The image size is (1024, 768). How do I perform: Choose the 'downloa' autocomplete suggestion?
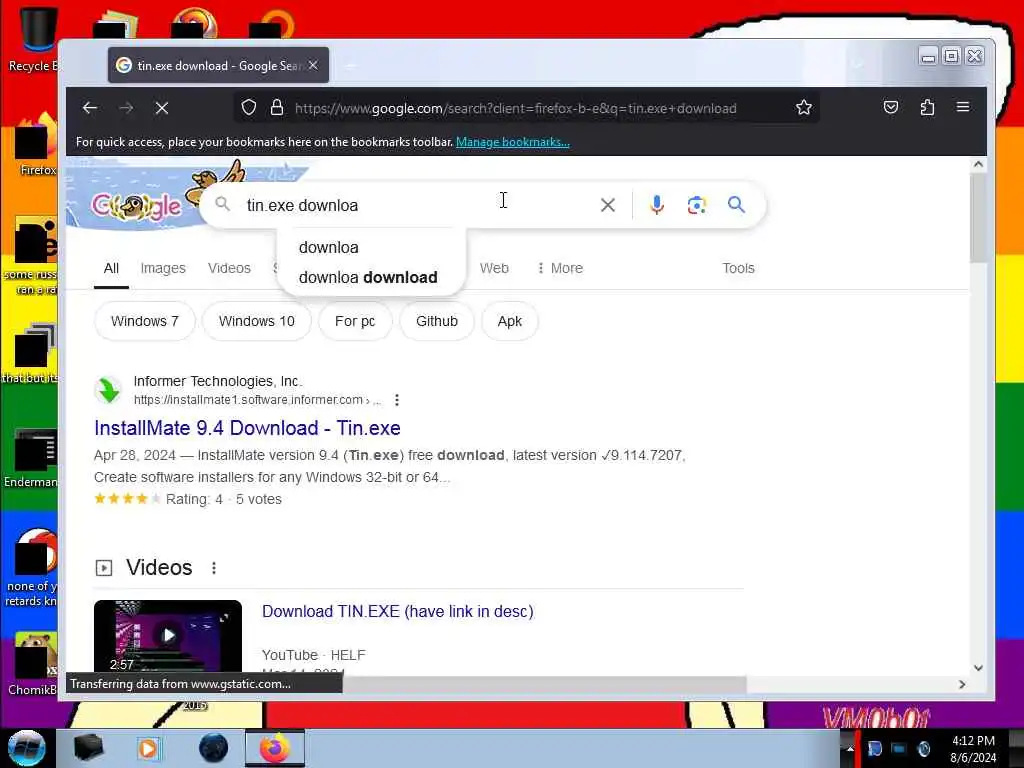328,248
